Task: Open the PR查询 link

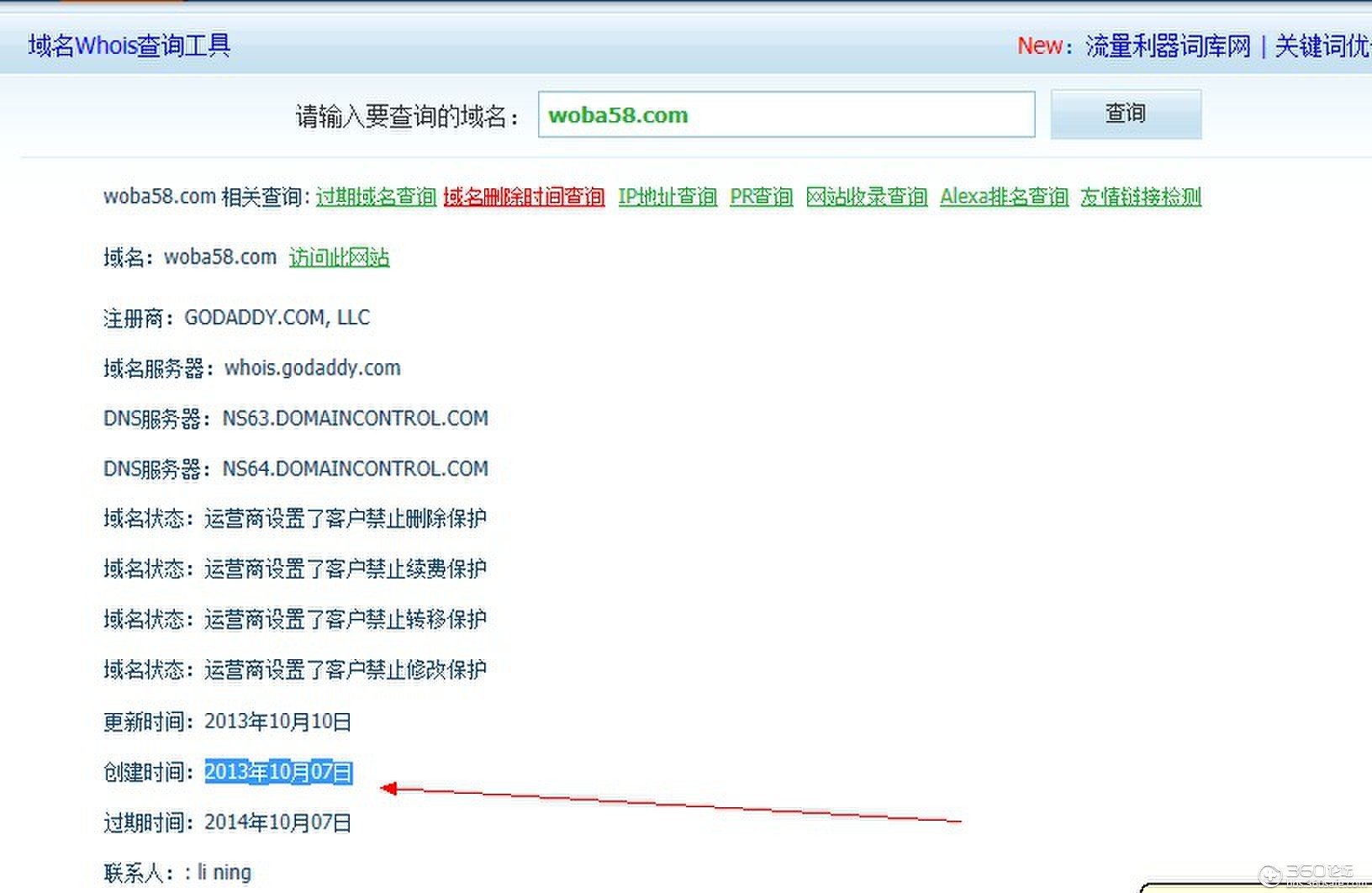Action: [761, 196]
